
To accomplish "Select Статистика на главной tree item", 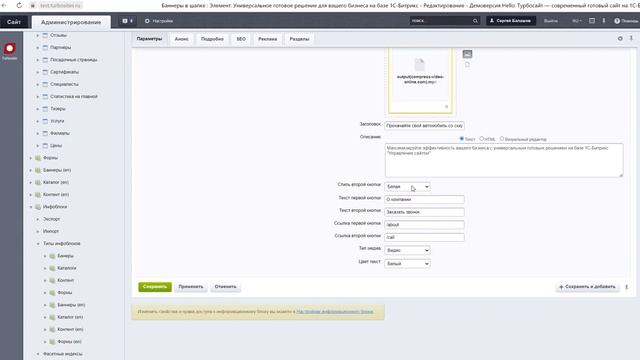I will tap(73, 97).
